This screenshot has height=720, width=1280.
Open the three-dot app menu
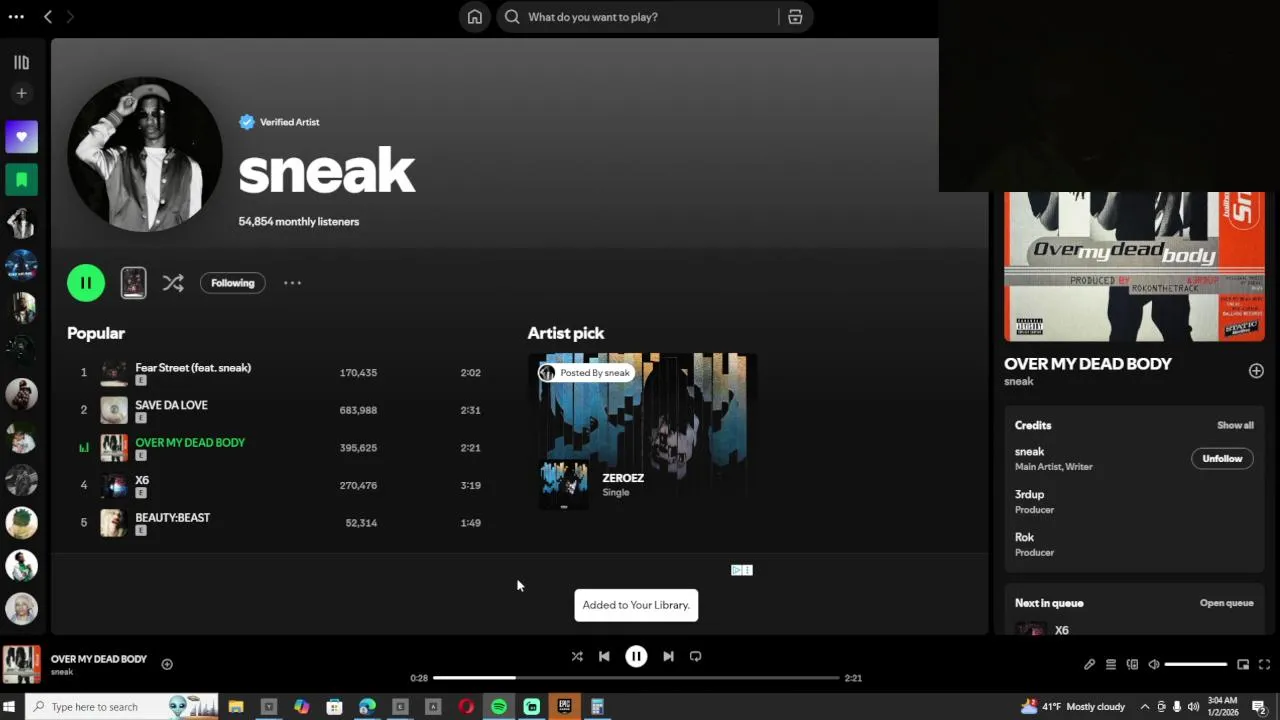pos(16,17)
